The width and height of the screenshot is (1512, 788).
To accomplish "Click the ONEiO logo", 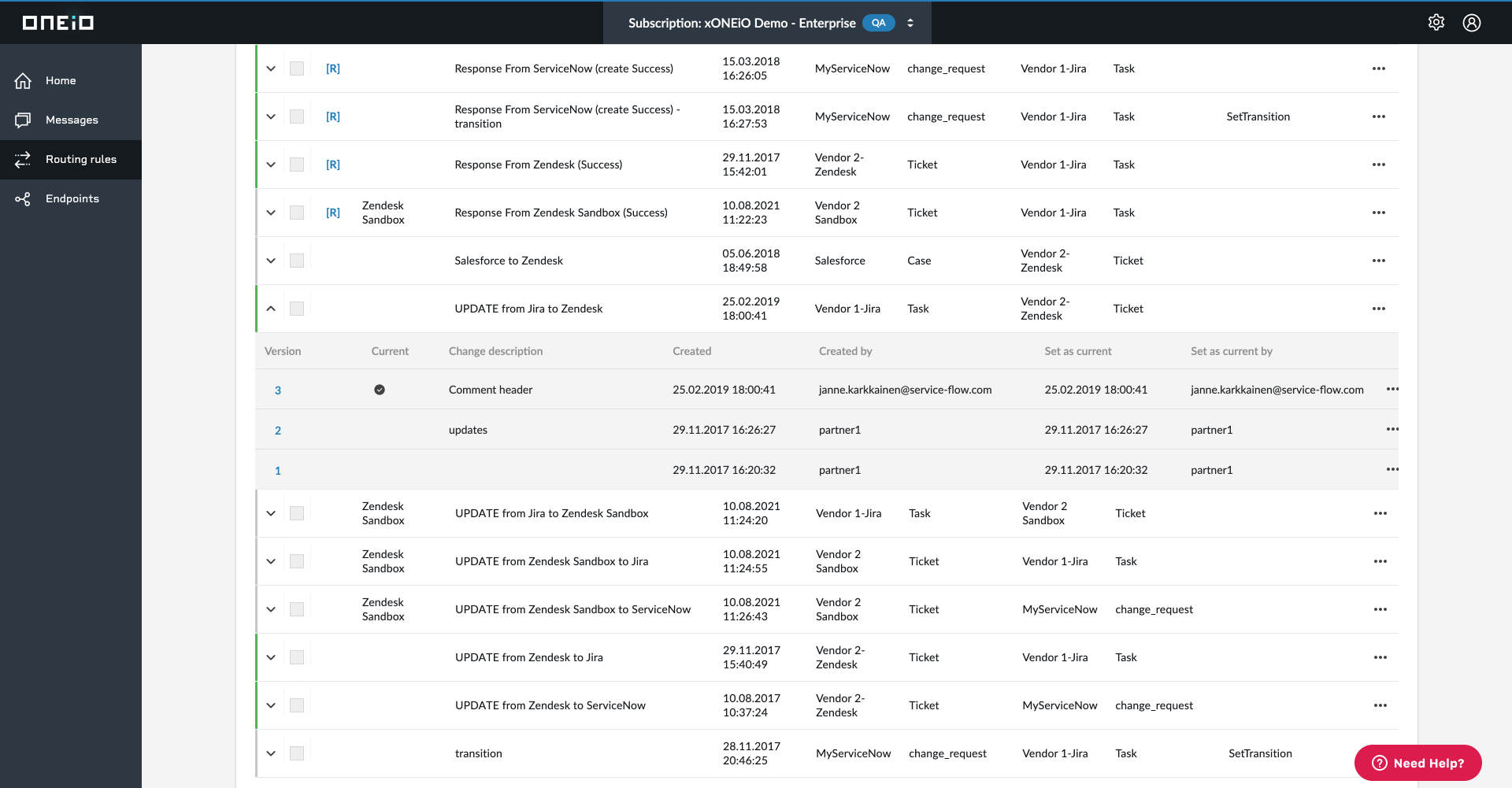I will [x=58, y=23].
